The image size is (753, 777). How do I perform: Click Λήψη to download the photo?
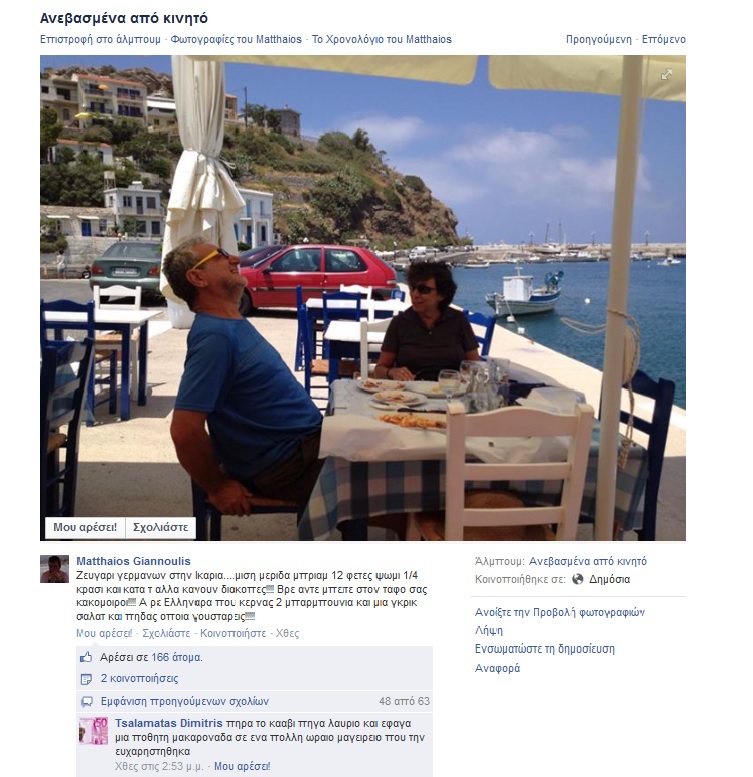click(x=488, y=631)
